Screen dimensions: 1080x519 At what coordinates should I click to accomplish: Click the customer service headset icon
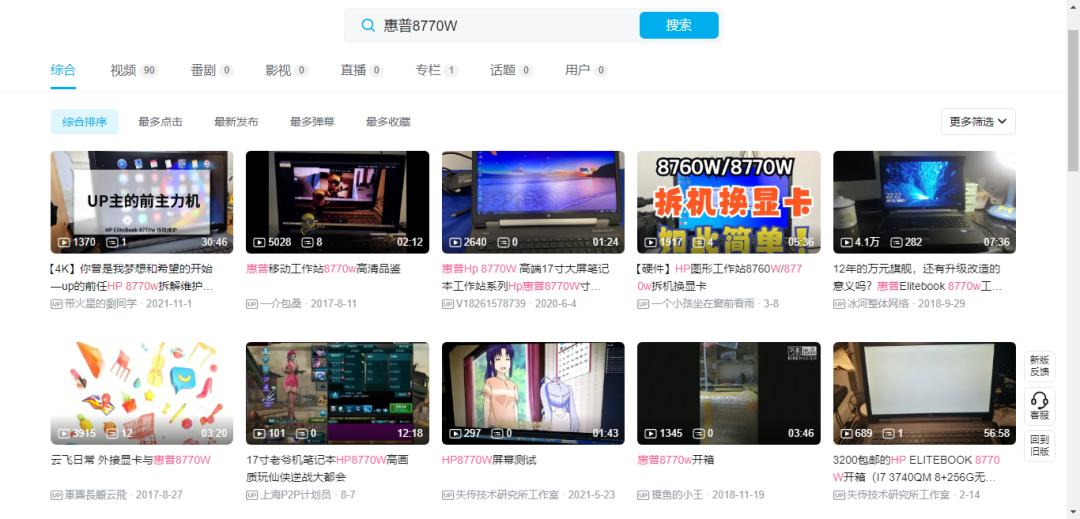1039,399
